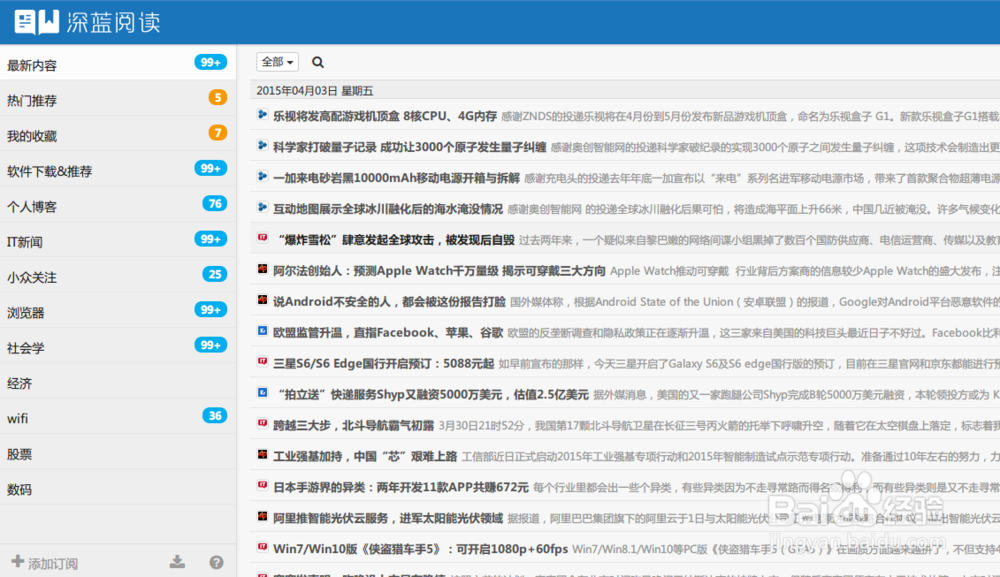The width and height of the screenshot is (1000, 577).
Task: Select 最新内容 in the sidebar
Action: click(118, 62)
